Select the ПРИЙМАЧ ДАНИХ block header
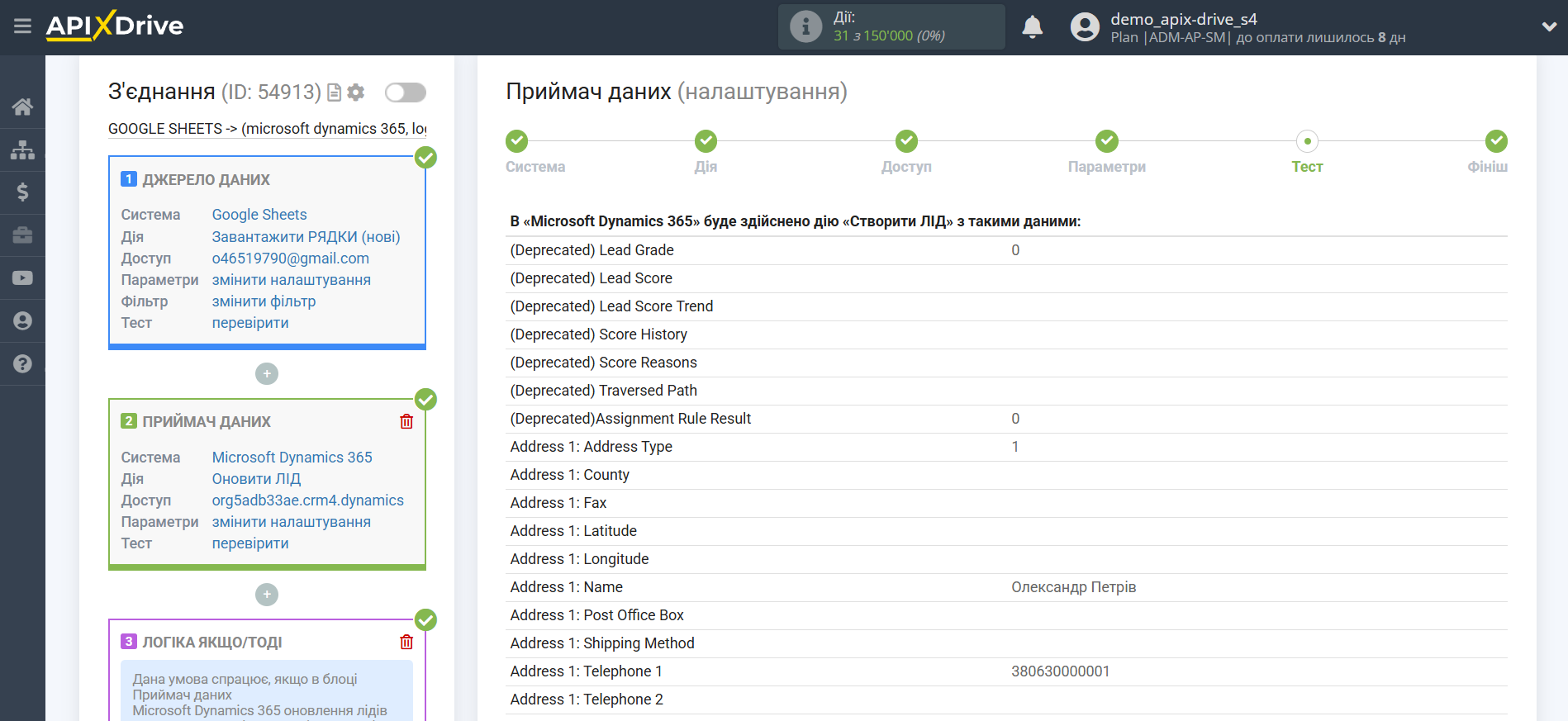This screenshot has width=1568, height=721. click(x=207, y=422)
